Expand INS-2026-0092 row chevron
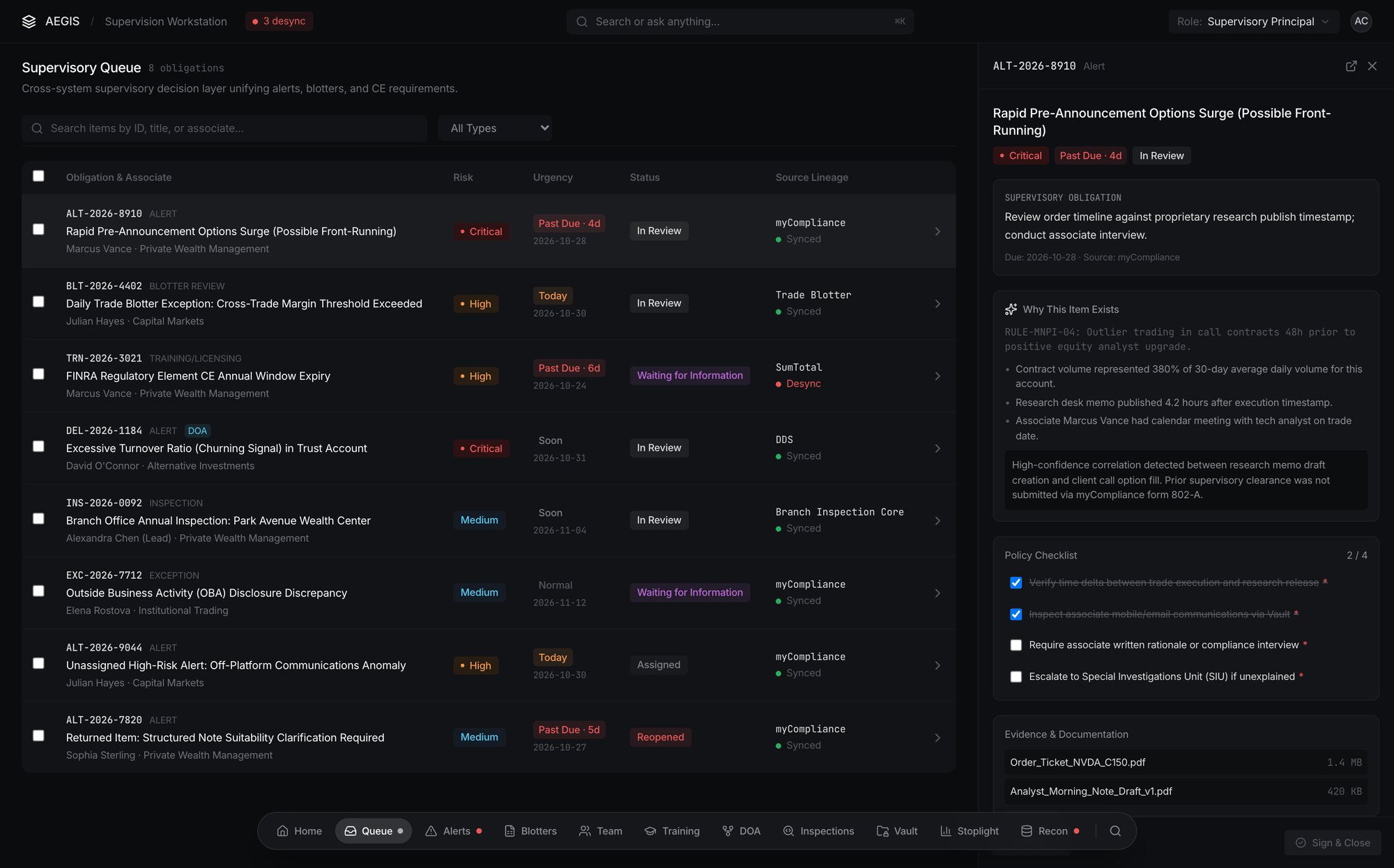Viewport: 1394px width, 868px height. [937, 521]
